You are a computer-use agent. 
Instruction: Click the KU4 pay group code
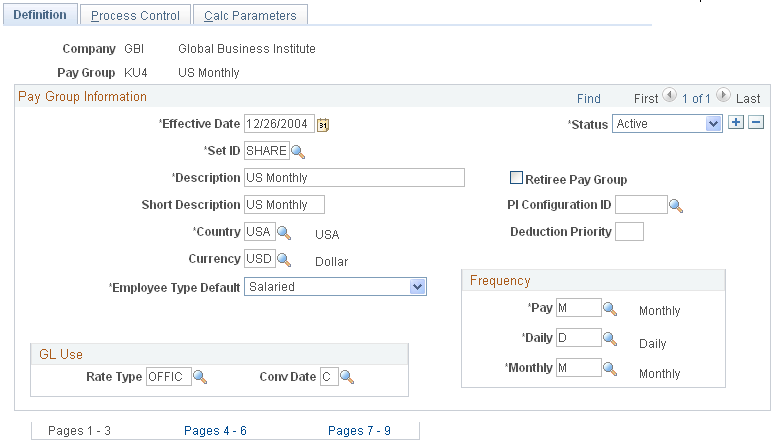tap(136, 73)
